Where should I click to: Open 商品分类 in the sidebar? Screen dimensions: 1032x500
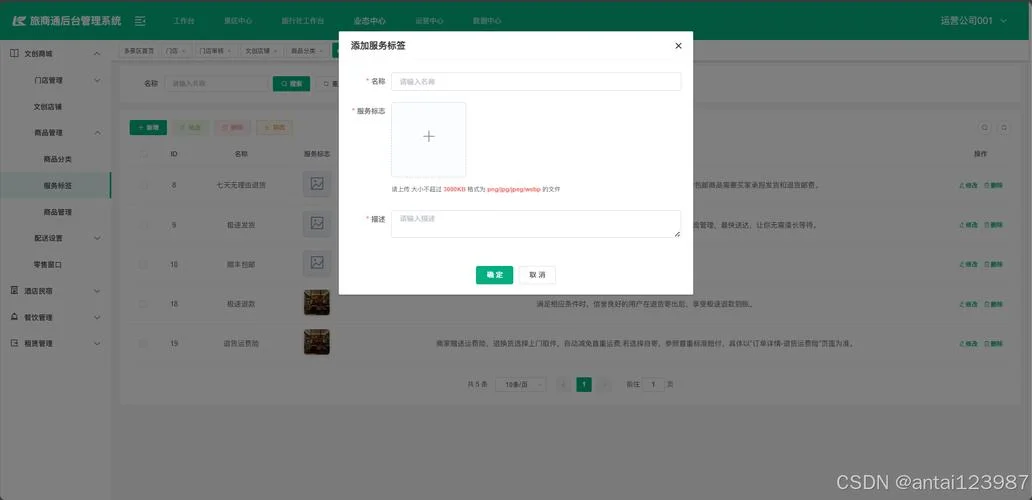[x=57, y=159]
